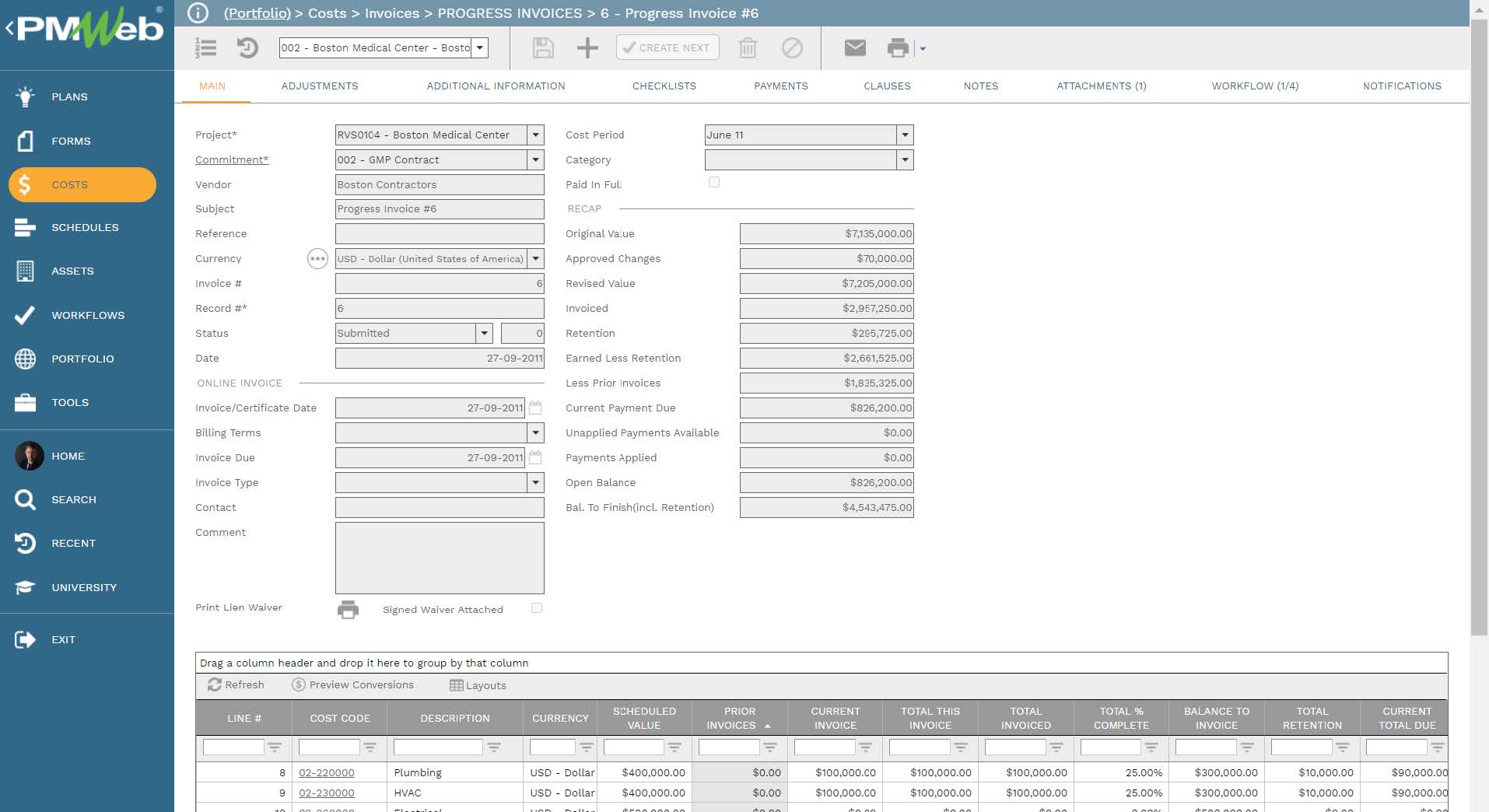Send email with the envelope icon
Viewport: 1489px width, 812px height.
click(x=855, y=48)
